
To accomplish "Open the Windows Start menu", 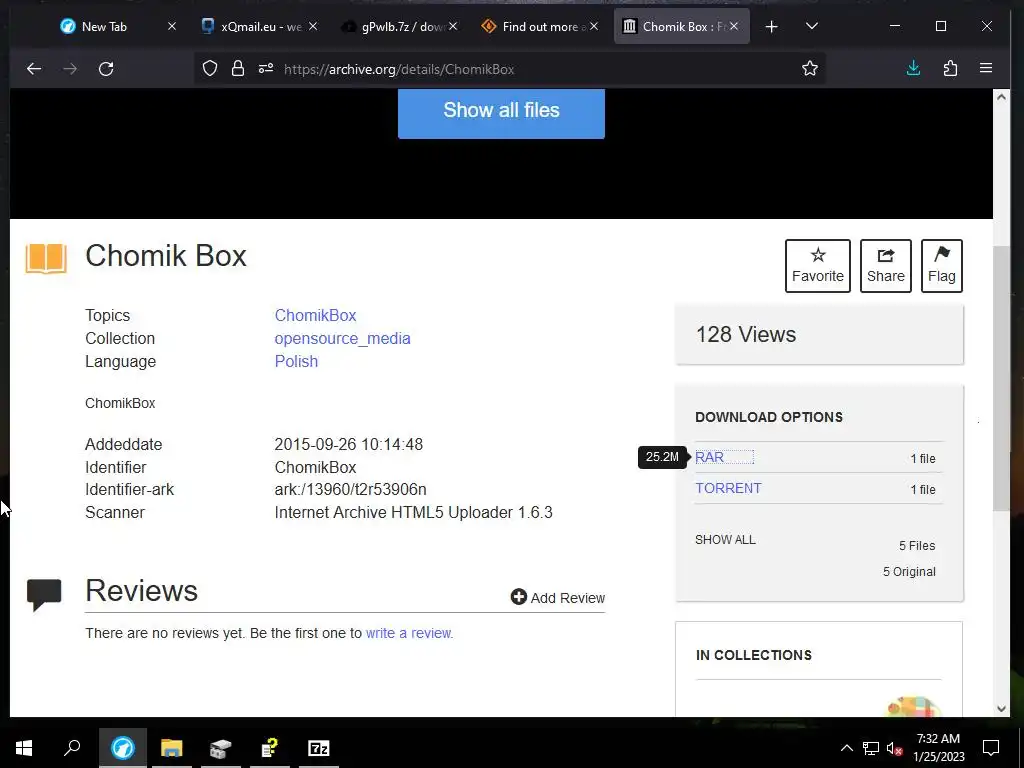I will click(24, 748).
